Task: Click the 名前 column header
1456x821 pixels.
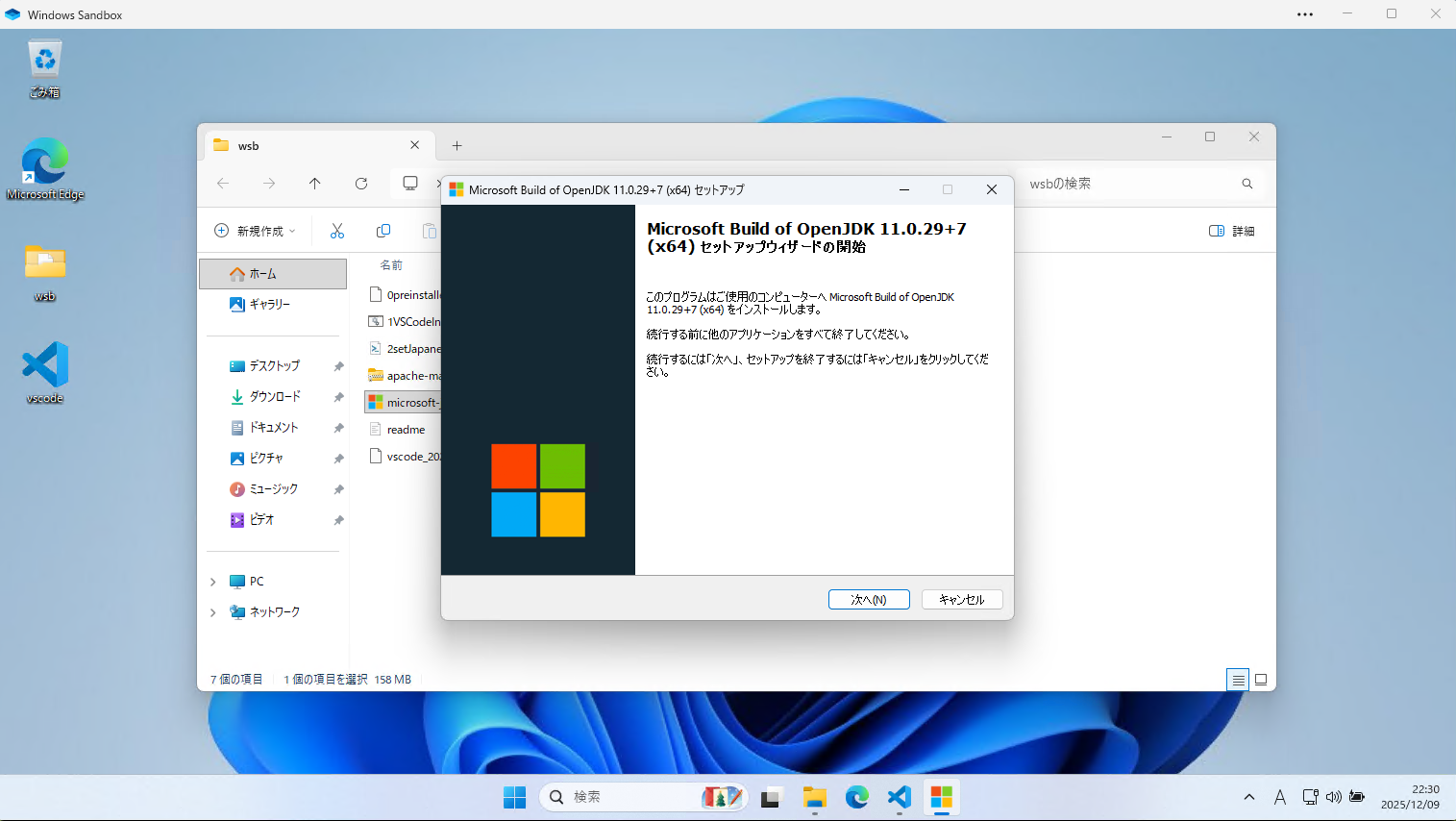Action: pos(391,265)
